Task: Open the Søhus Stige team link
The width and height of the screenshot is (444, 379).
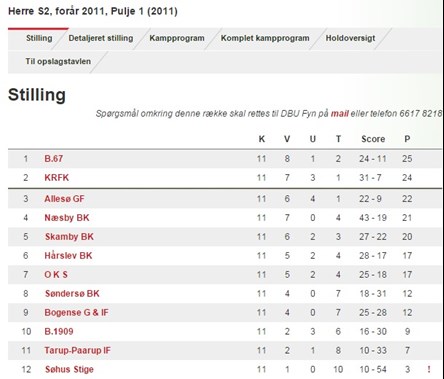Action: (69, 370)
